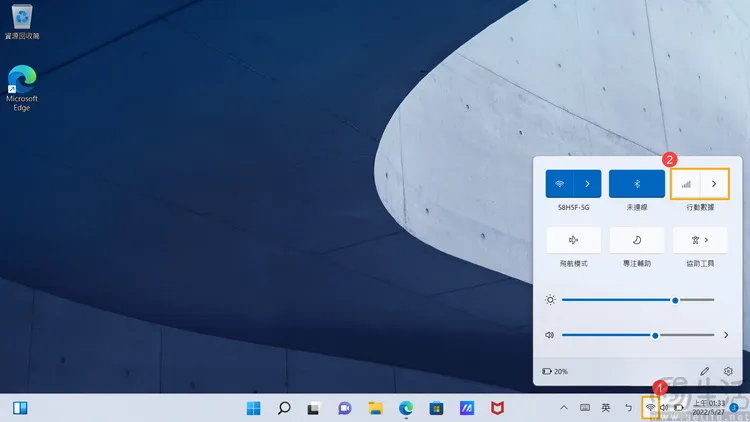Enable airplane mode tile
This screenshot has width=750, height=422.
click(x=573, y=240)
